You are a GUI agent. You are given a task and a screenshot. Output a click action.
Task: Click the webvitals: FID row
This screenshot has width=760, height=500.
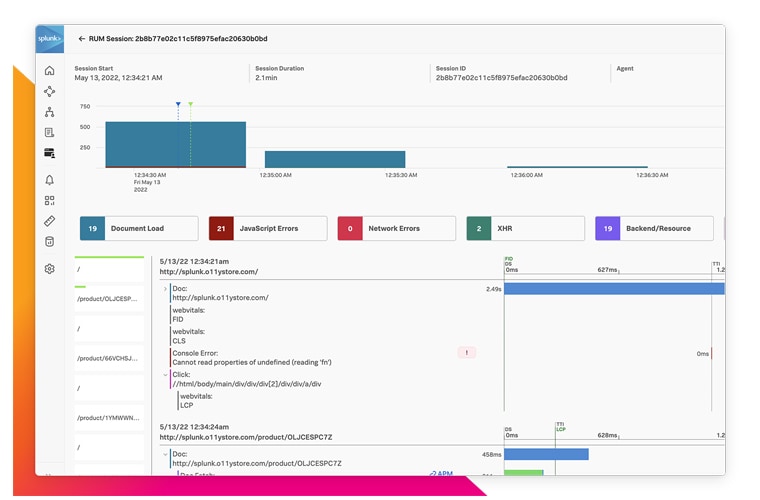click(189, 315)
